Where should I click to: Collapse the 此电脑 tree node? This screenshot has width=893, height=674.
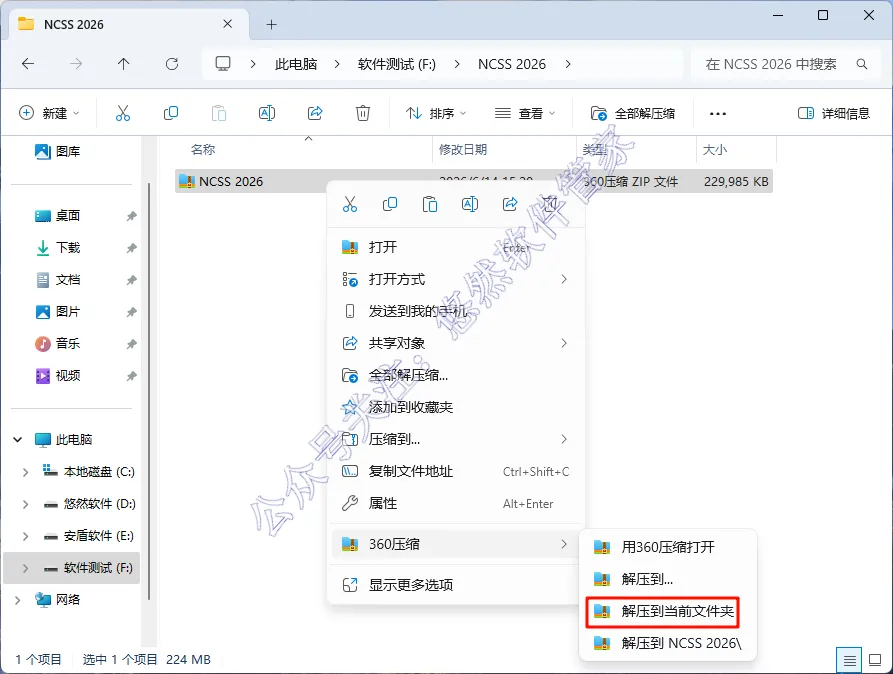(18, 439)
